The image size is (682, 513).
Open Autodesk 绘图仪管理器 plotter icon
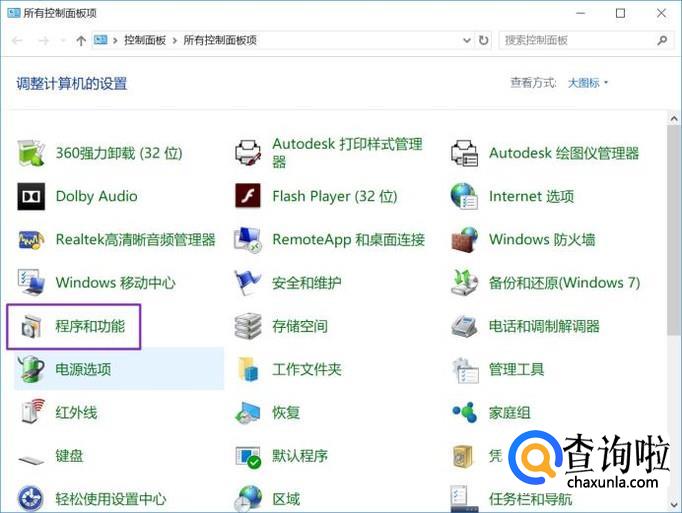[465, 153]
